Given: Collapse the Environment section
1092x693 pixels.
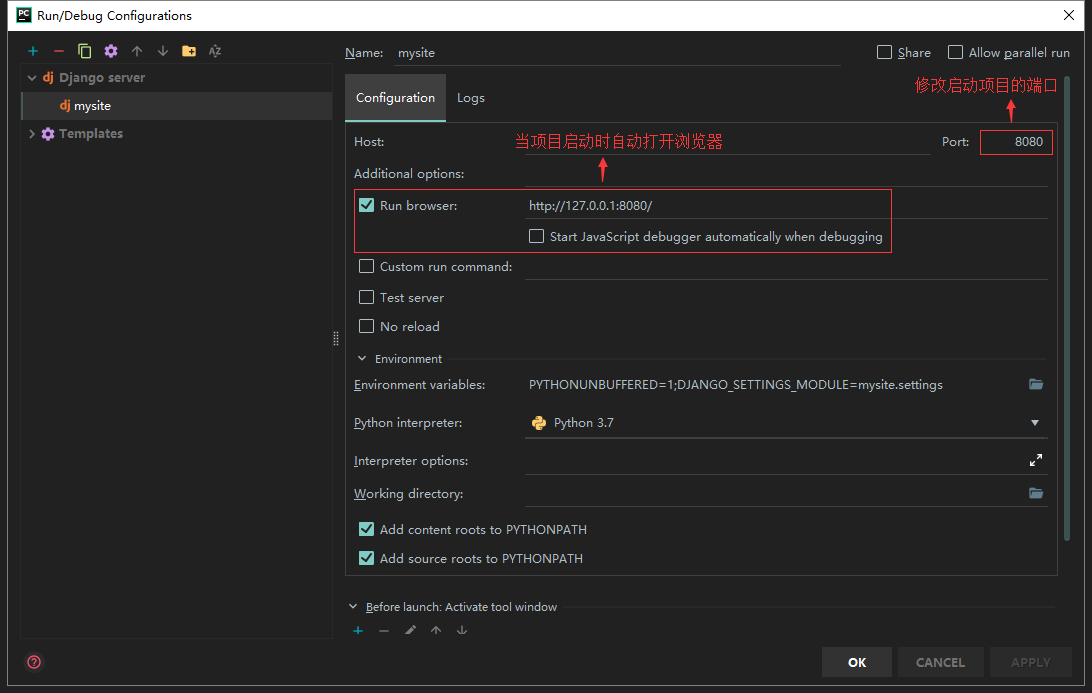Looking at the screenshot, I should coord(361,359).
